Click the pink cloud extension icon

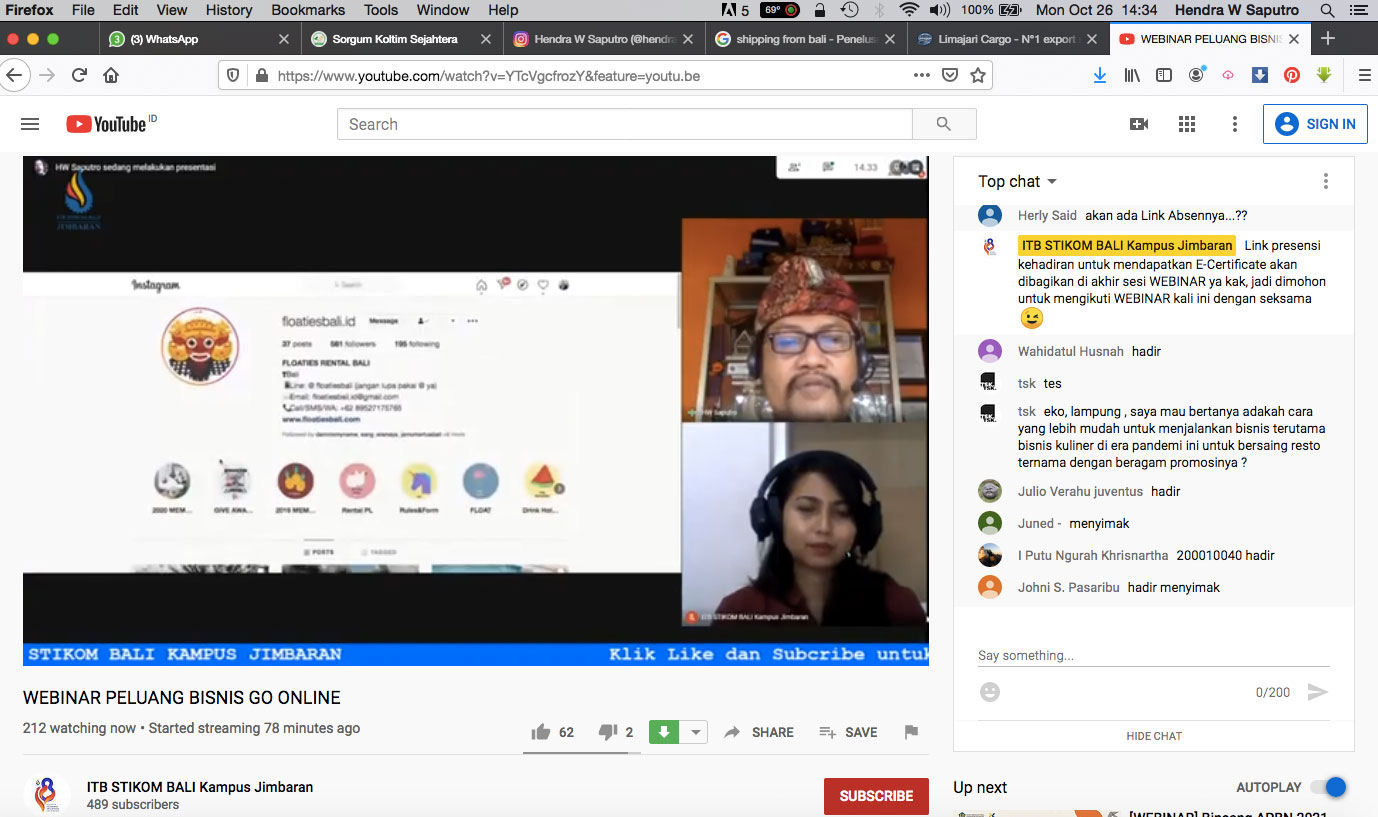click(1228, 75)
